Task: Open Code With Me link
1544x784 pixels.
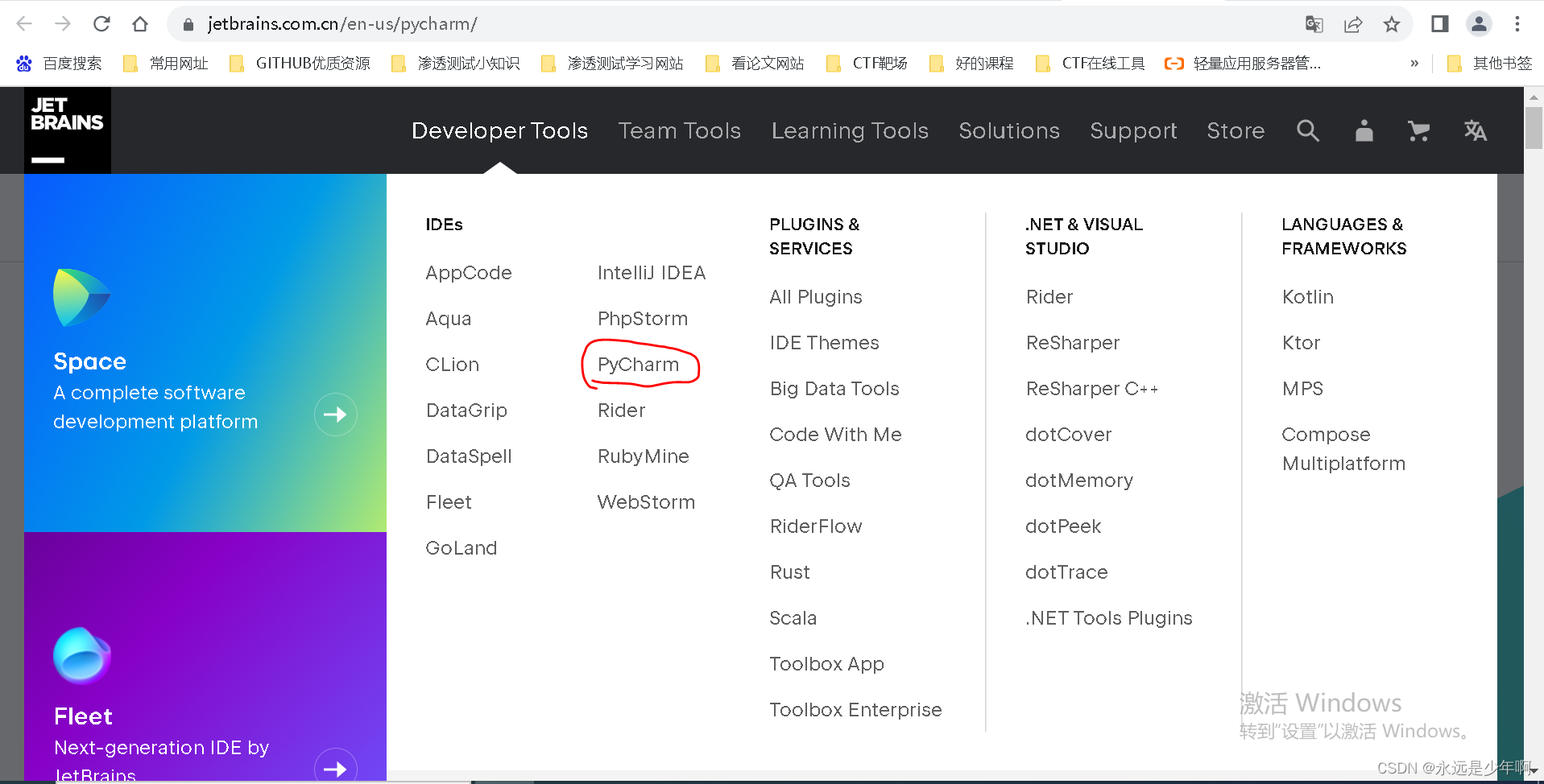Action: click(835, 435)
